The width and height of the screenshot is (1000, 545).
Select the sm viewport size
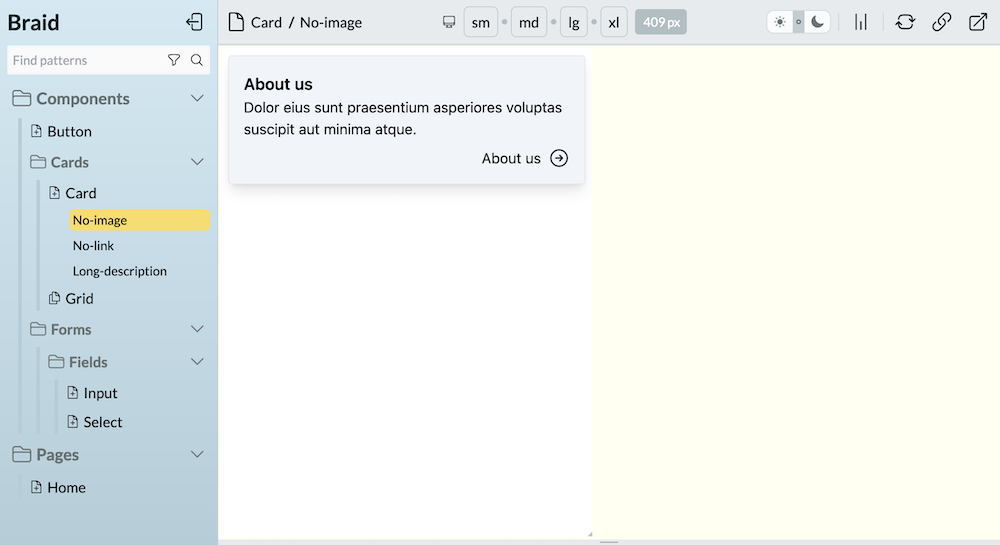481,22
